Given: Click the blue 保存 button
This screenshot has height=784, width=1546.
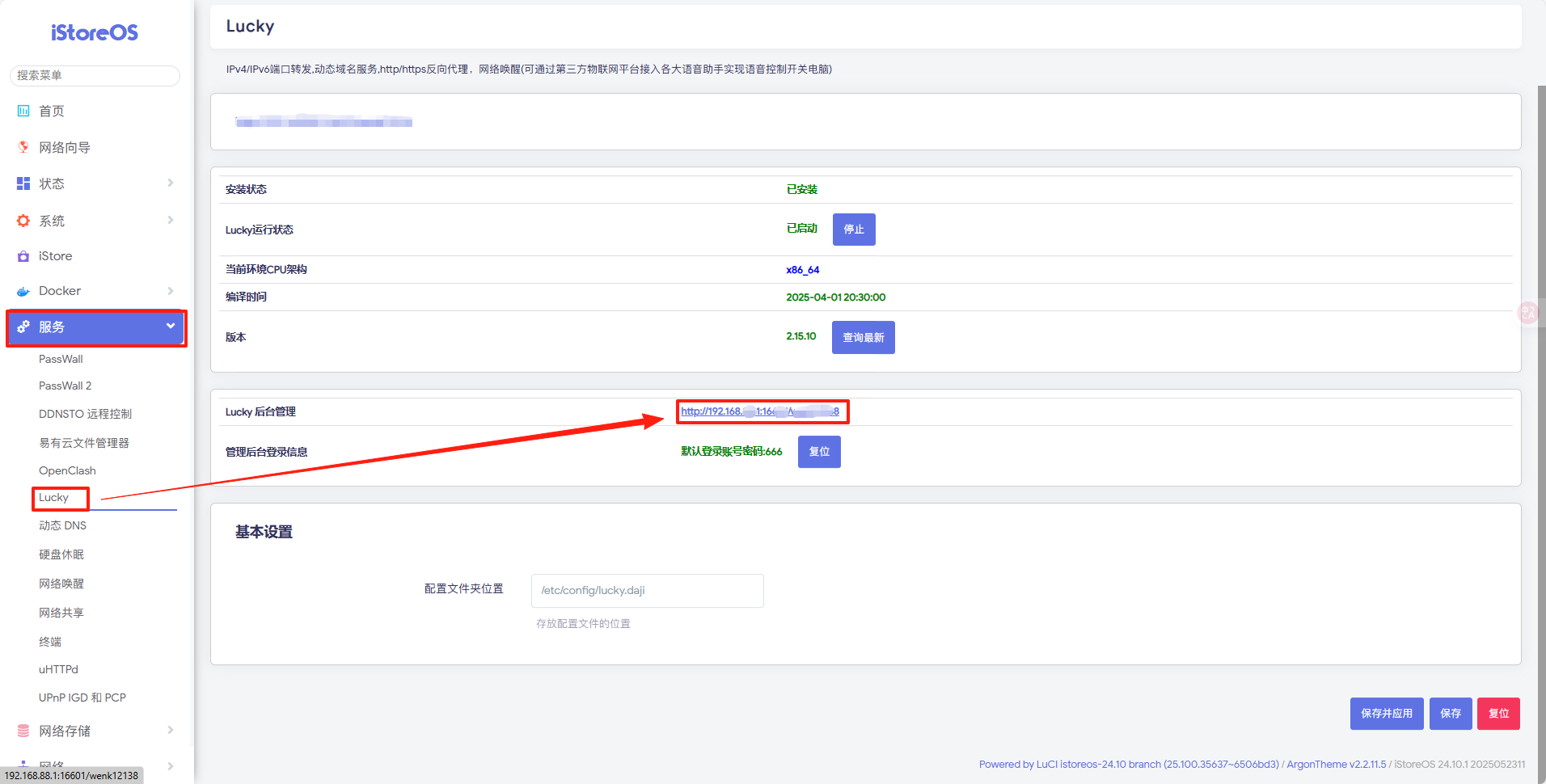Looking at the screenshot, I should (1451, 714).
